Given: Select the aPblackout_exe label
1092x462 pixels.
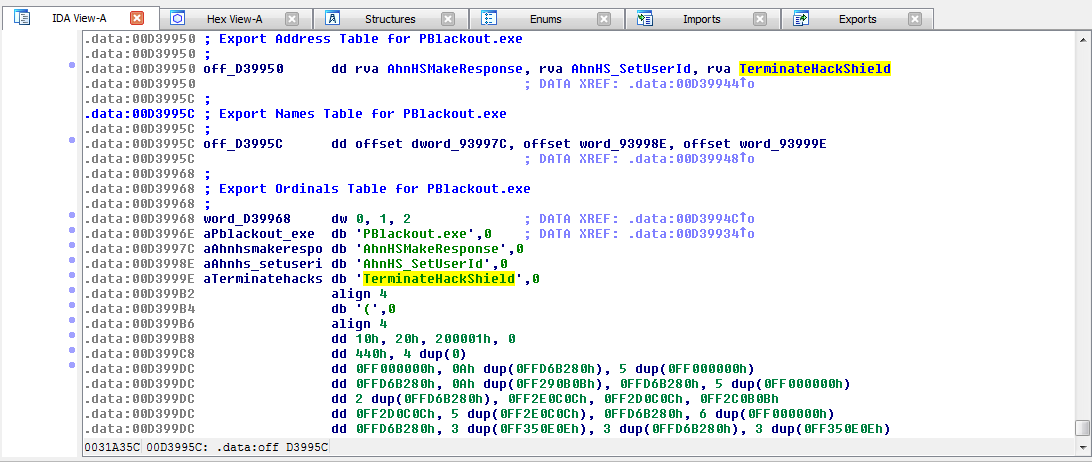Looking at the screenshot, I should [x=259, y=233].
